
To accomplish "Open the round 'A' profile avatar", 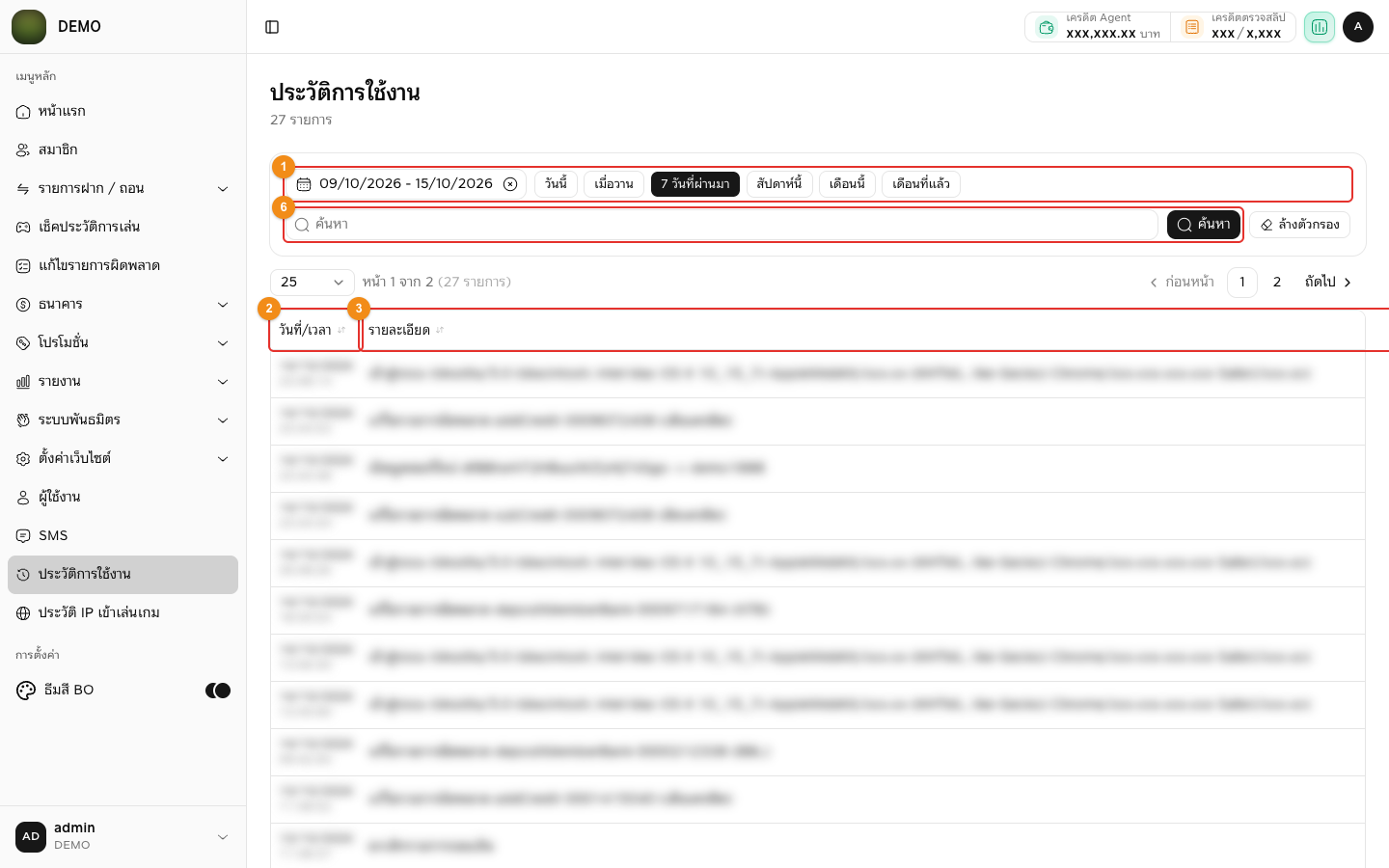I will (1358, 27).
